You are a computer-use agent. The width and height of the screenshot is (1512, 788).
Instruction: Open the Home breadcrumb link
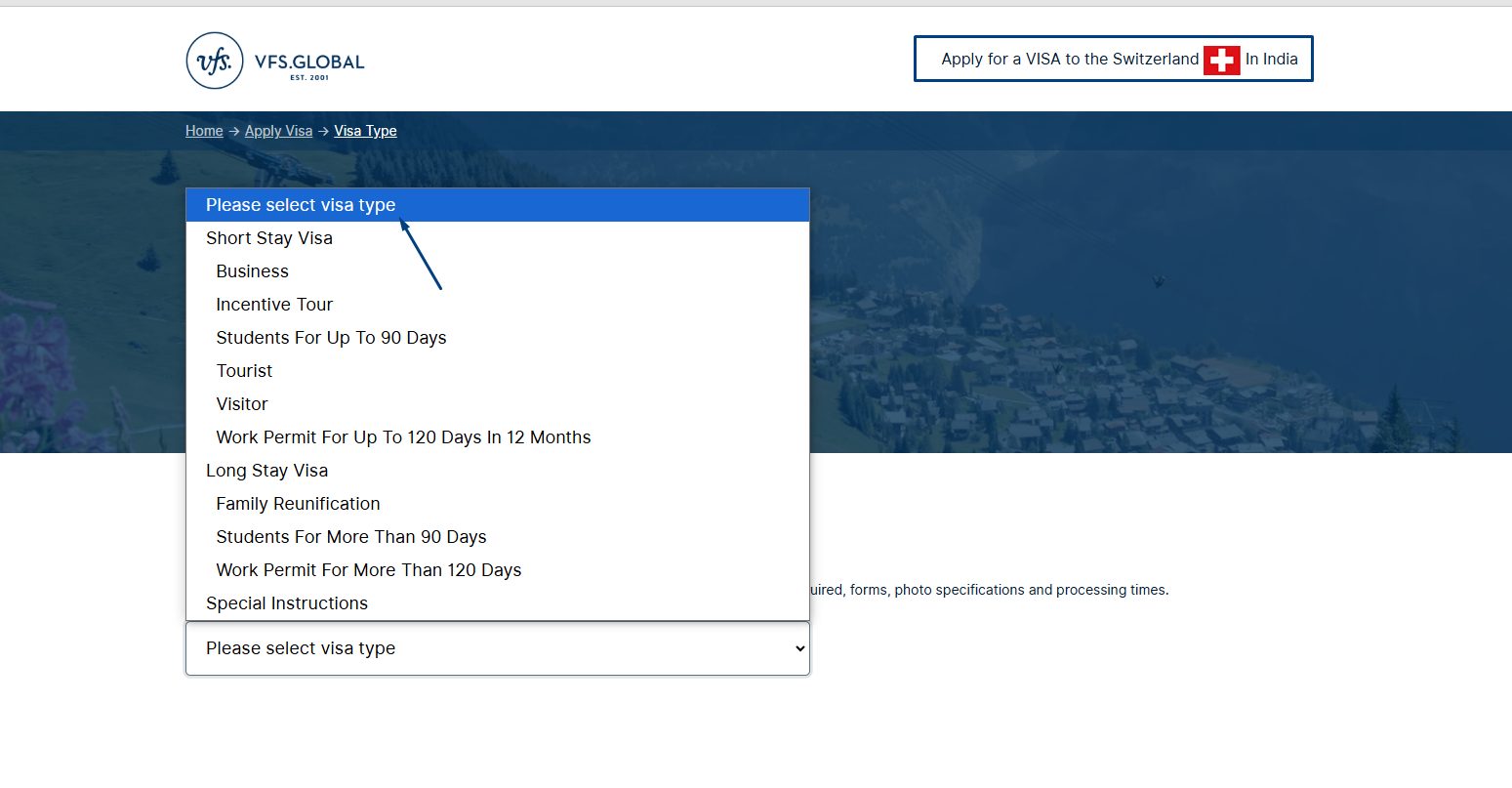pos(204,131)
